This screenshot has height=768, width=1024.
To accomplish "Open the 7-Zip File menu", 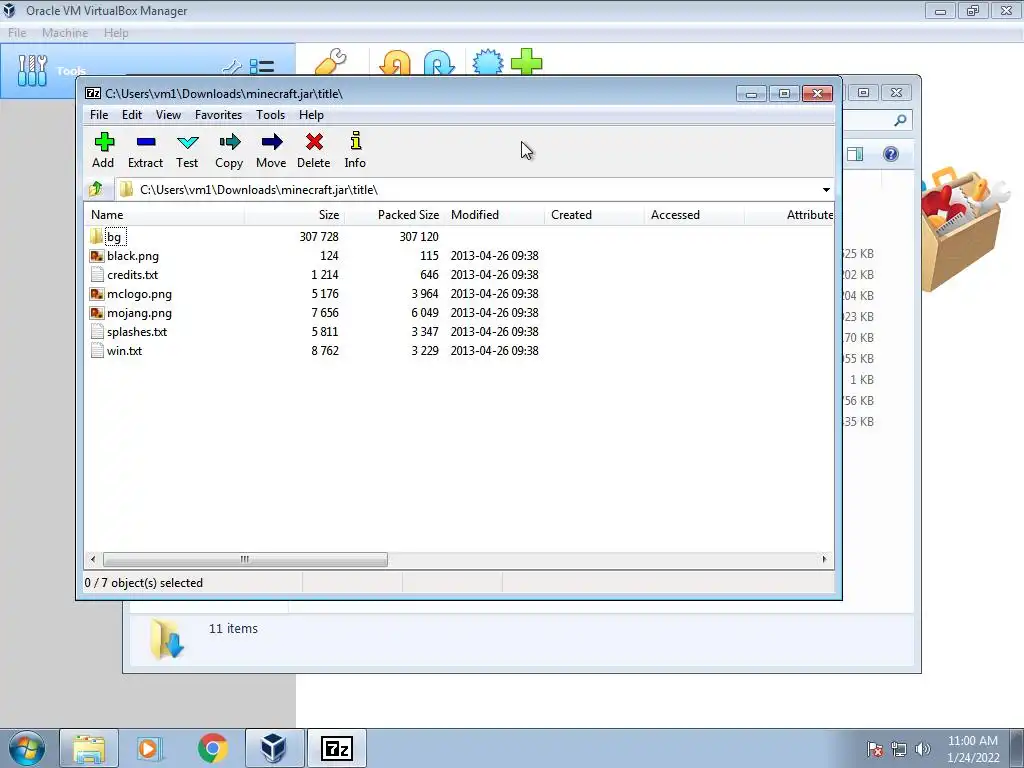I will tap(99, 115).
